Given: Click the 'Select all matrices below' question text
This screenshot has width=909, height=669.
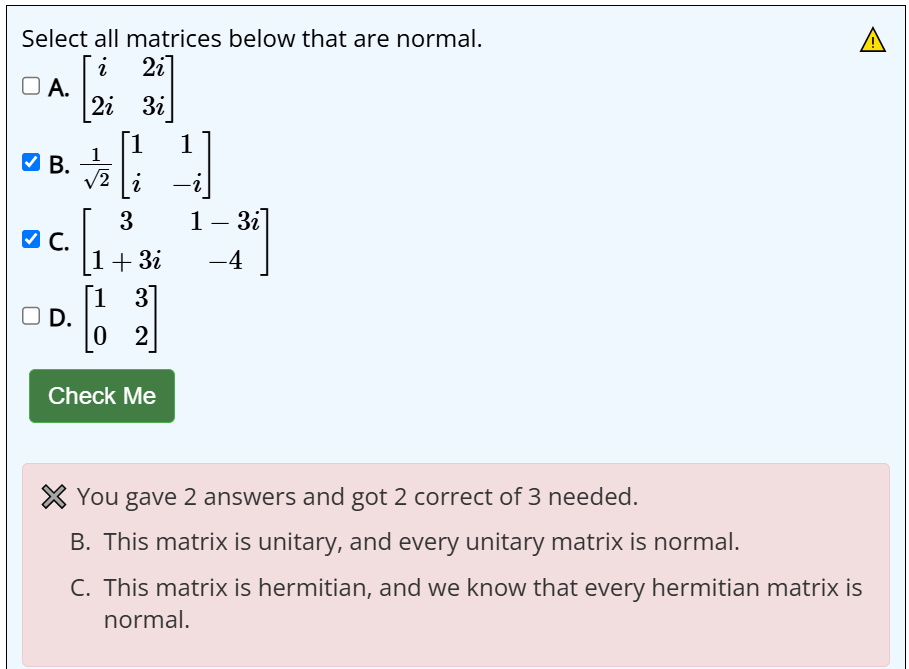Looking at the screenshot, I should pyautogui.click(x=252, y=39).
